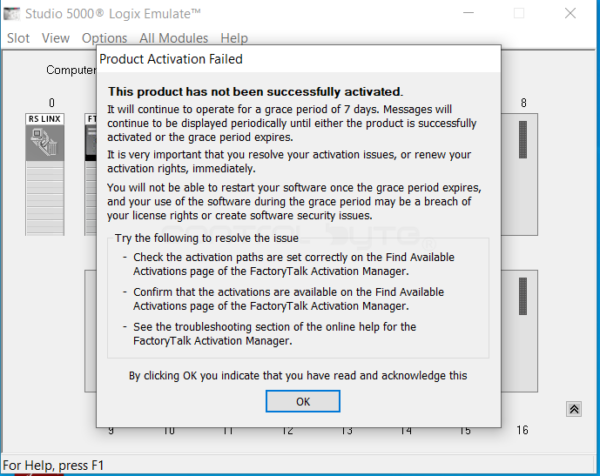The height and width of the screenshot is (476, 600).
Task: Open the All Modules menu
Action: pos(173,38)
